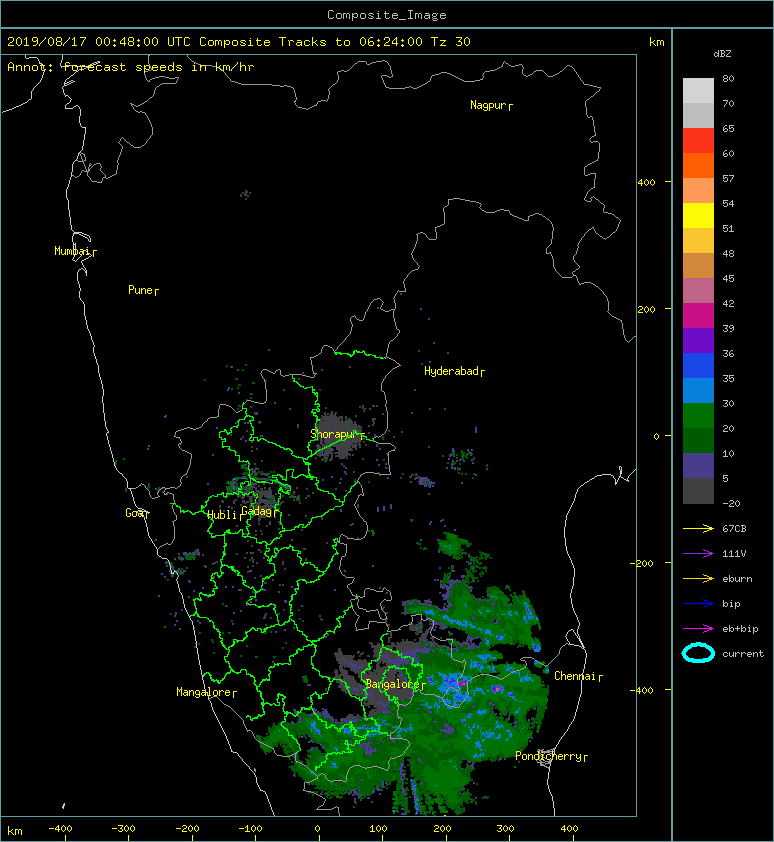Click the dBZ heading above the color scale

click(x=722, y=54)
